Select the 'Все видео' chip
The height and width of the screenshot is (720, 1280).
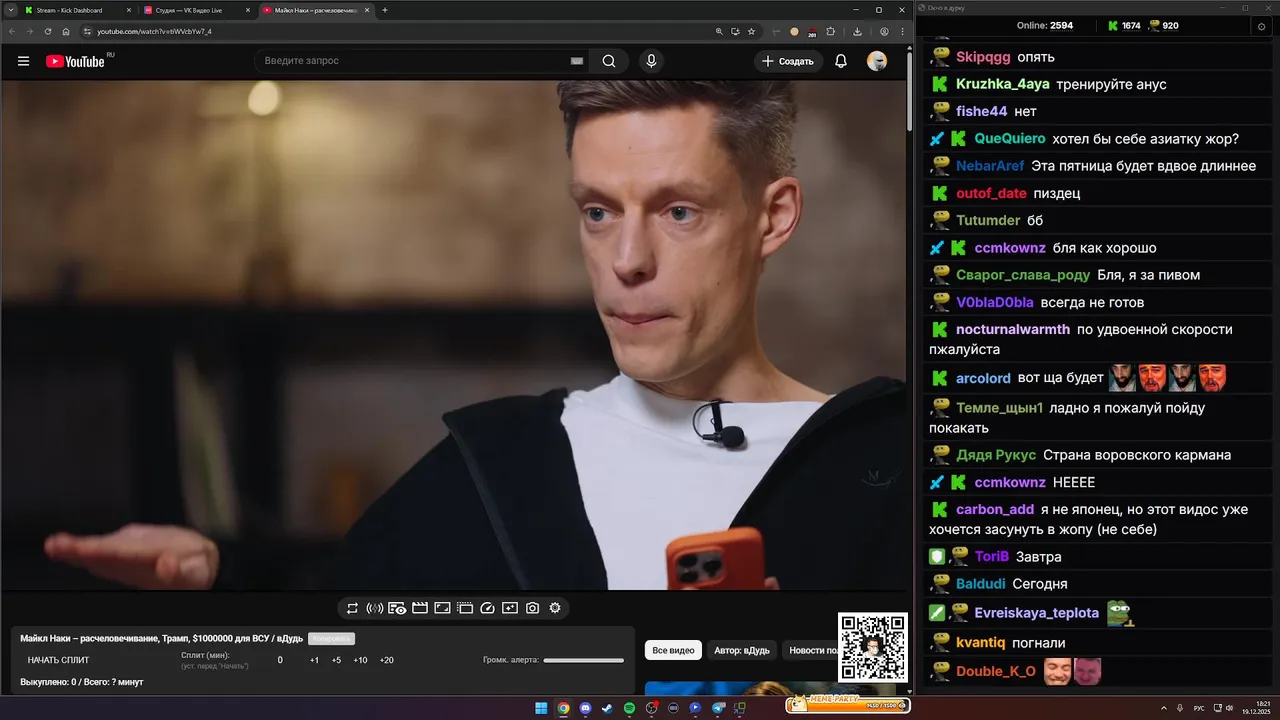(x=673, y=650)
